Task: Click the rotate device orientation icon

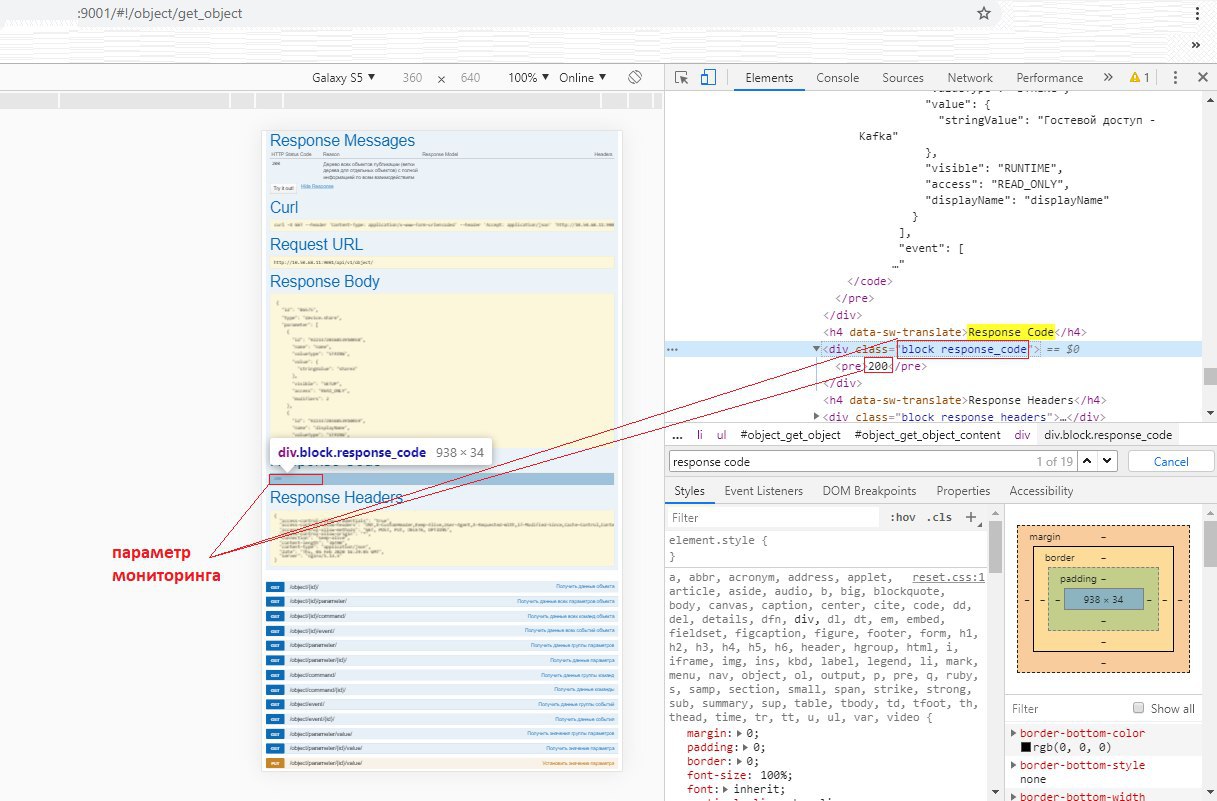Action: tap(634, 77)
